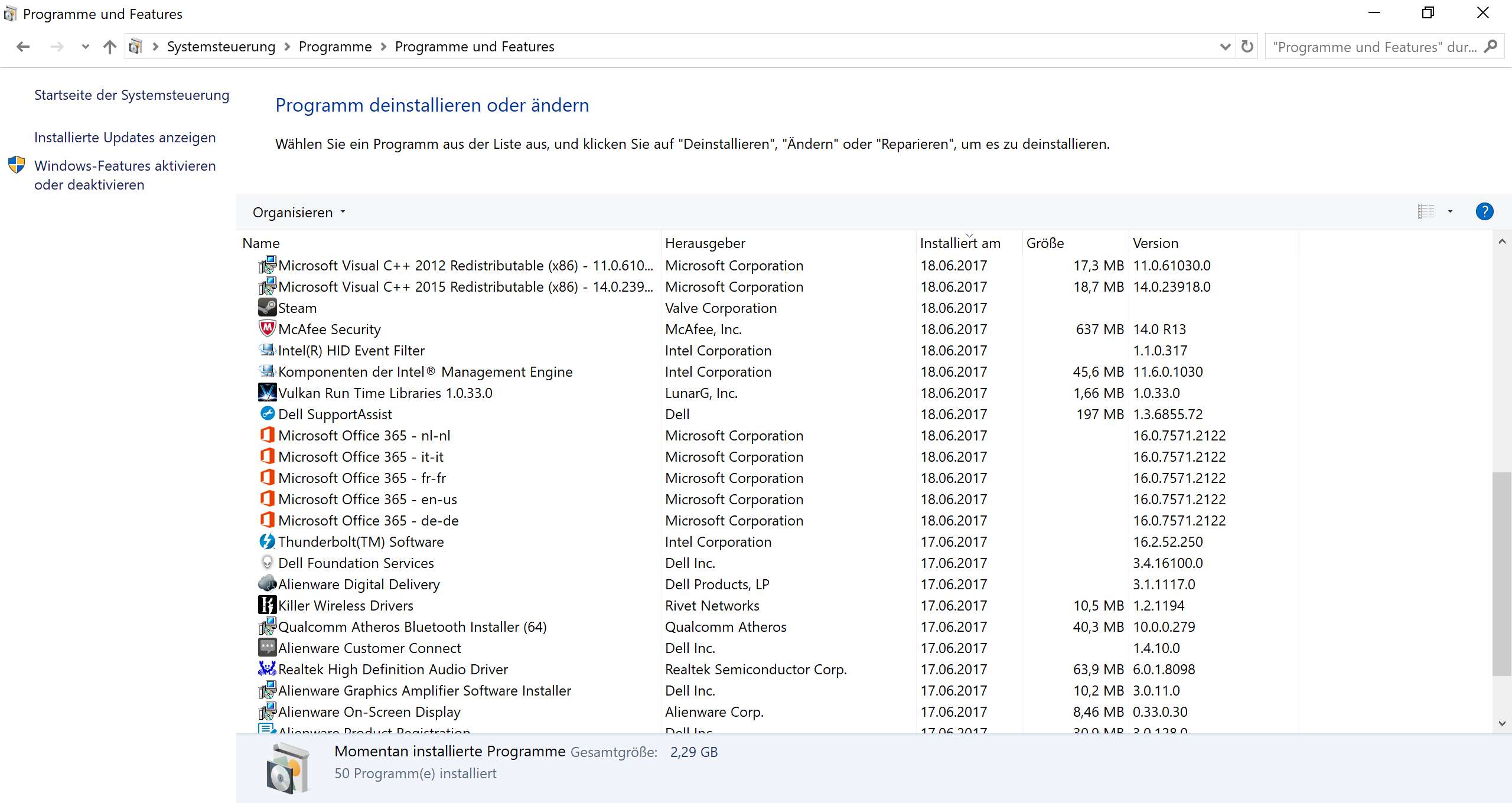Sort by the Installiert am column header
This screenshot has width=1512, height=803.
[969, 243]
